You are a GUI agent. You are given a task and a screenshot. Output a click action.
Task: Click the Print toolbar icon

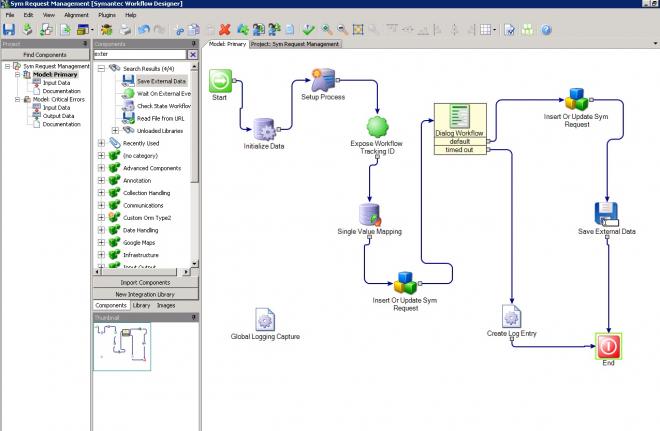125,30
